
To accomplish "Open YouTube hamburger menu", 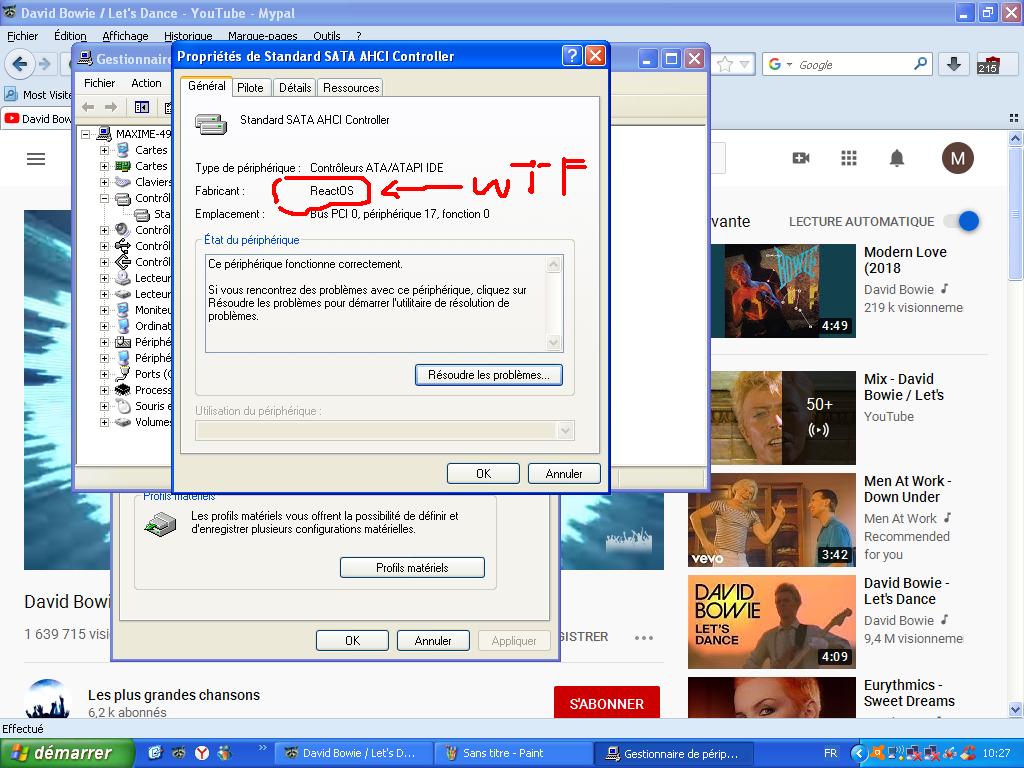I will (36, 159).
